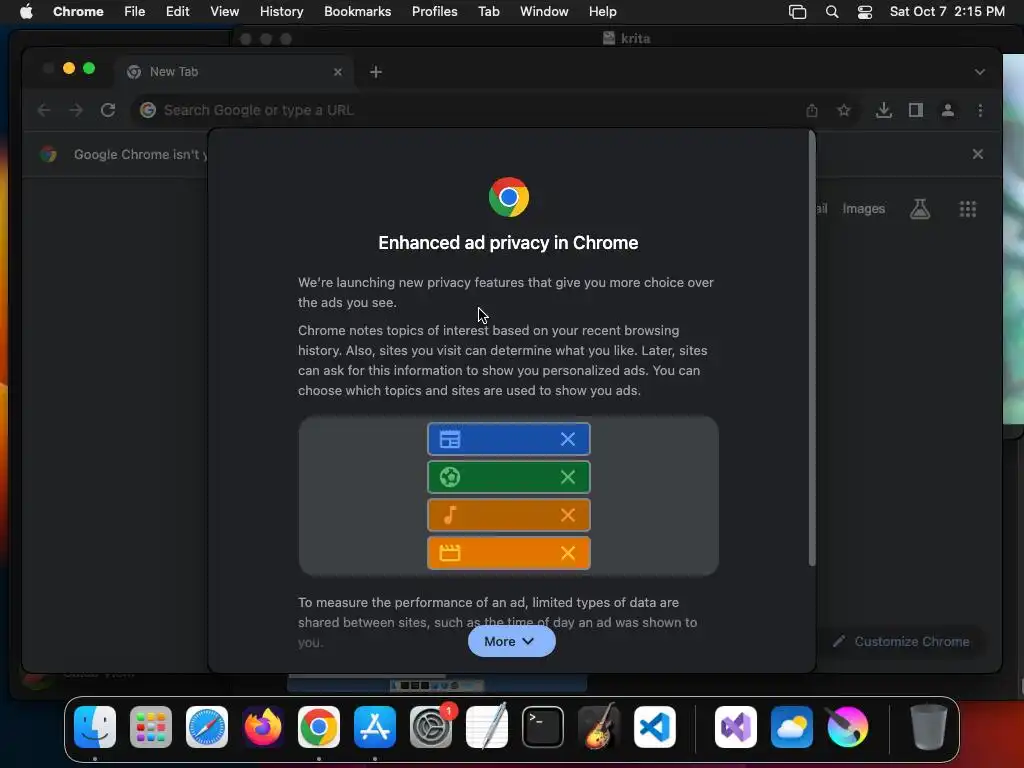
Task: Open TextEdit from the Dock
Action: (x=487, y=727)
